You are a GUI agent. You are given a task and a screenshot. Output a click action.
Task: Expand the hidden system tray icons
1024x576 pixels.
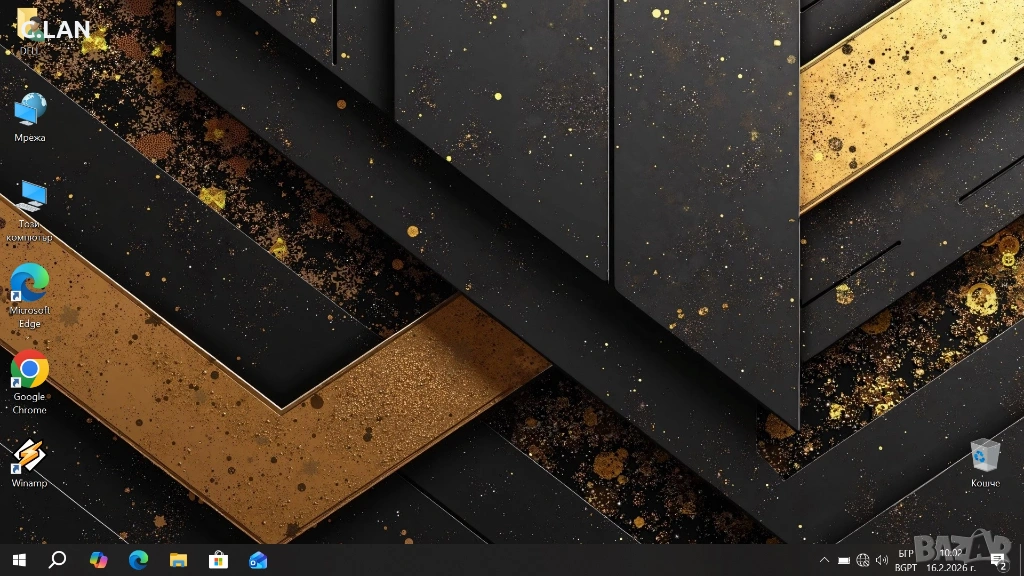[x=824, y=560]
